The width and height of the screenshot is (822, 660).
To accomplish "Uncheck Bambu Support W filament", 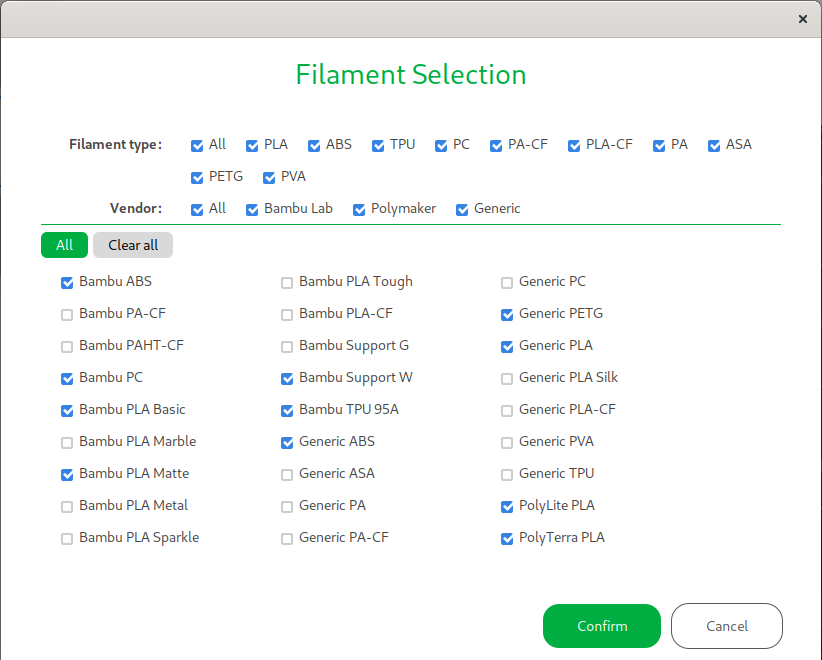I will coord(287,378).
